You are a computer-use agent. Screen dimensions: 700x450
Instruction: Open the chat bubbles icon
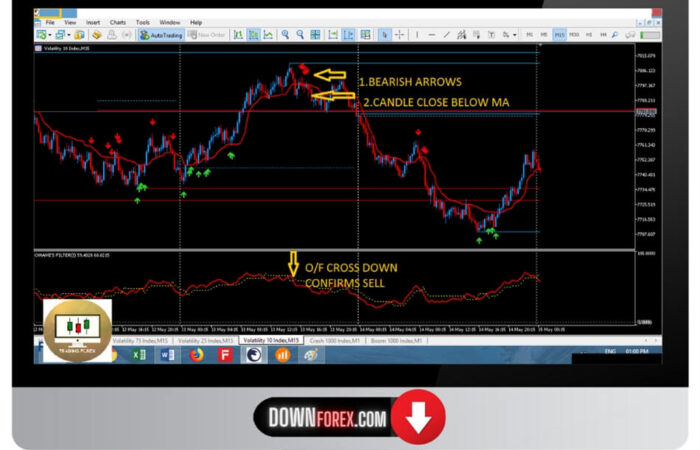click(630, 35)
